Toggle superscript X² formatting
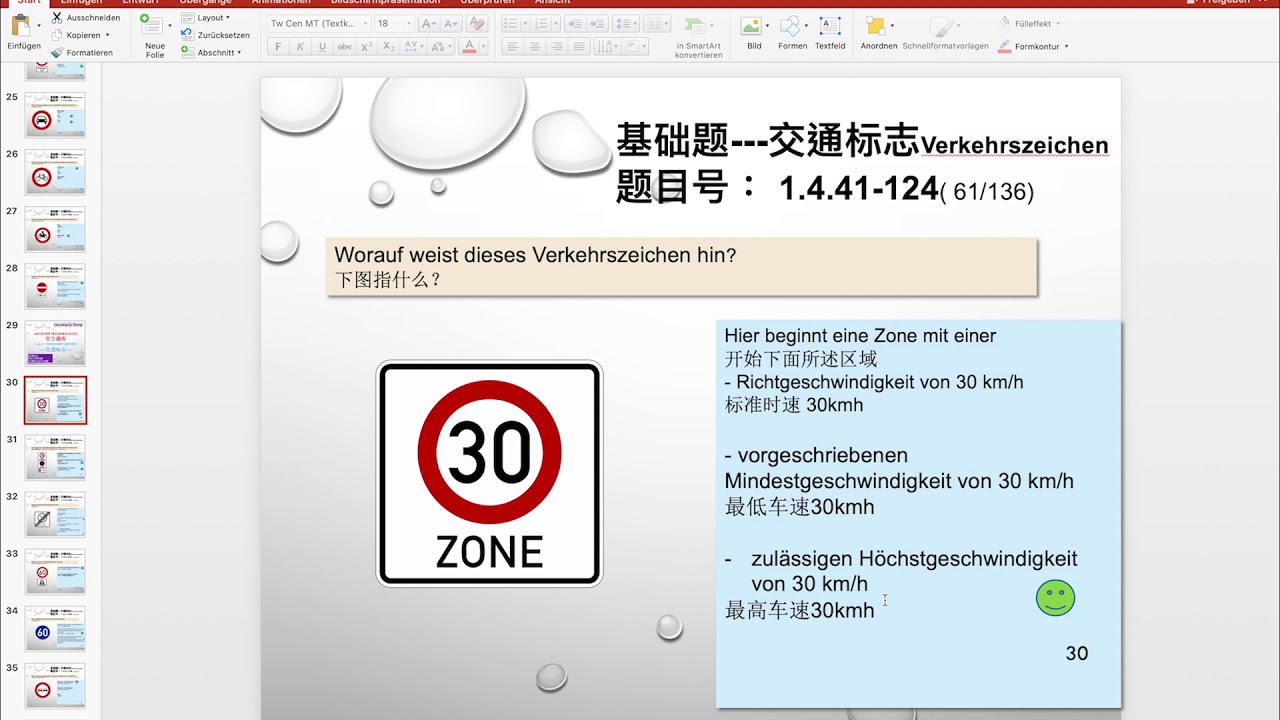The height and width of the screenshot is (720, 1280). 367,46
